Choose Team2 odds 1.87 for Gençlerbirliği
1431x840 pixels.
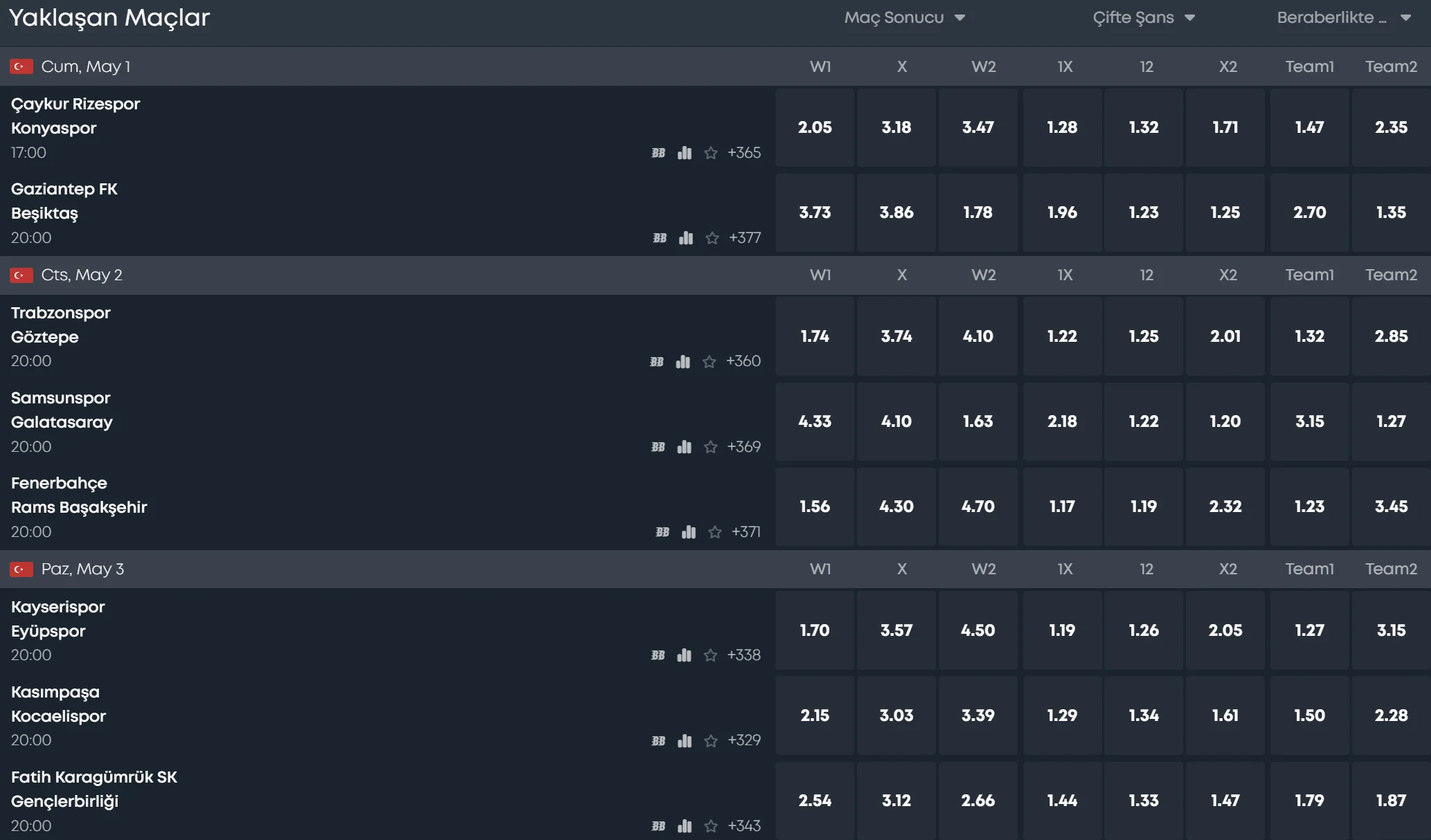[1392, 801]
